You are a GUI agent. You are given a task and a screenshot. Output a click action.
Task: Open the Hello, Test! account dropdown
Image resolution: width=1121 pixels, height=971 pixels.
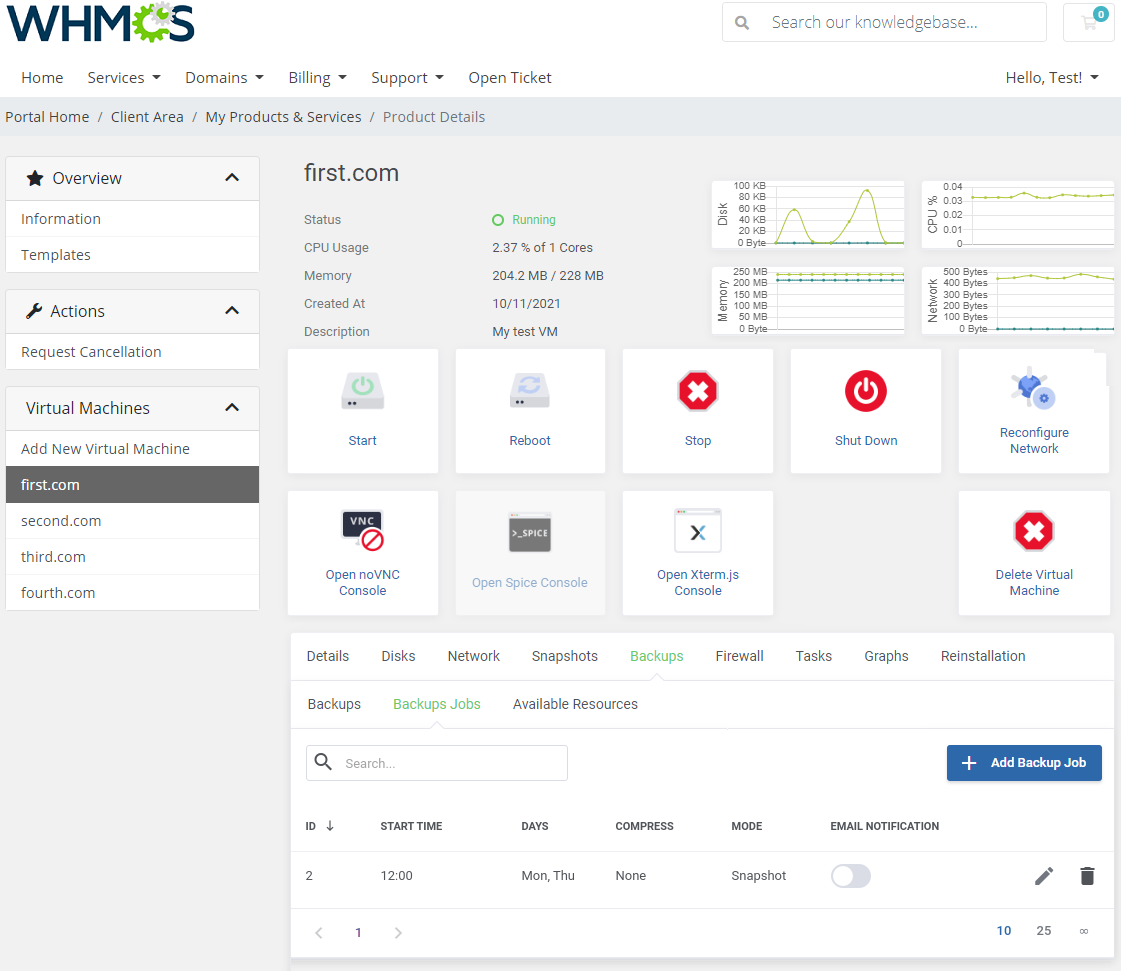click(x=1052, y=77)
